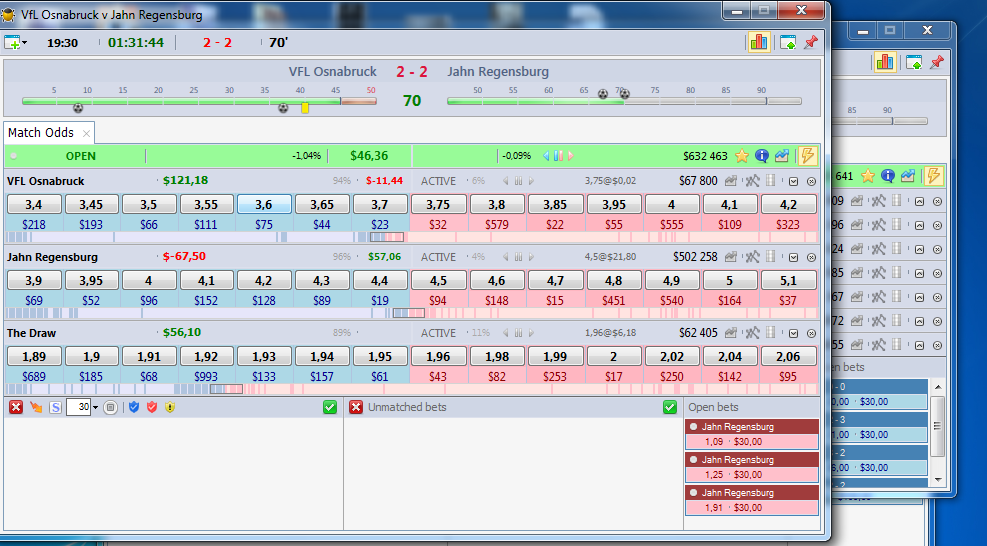987x546 pixels.
Task: Click tools icon in VFL Osnabruck row
Action: [752, 181]
